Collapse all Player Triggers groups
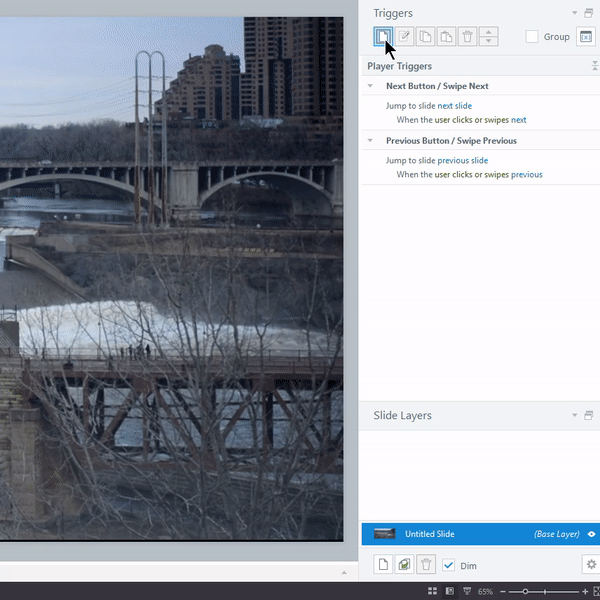The image size is (600, 600). point(595,66)
